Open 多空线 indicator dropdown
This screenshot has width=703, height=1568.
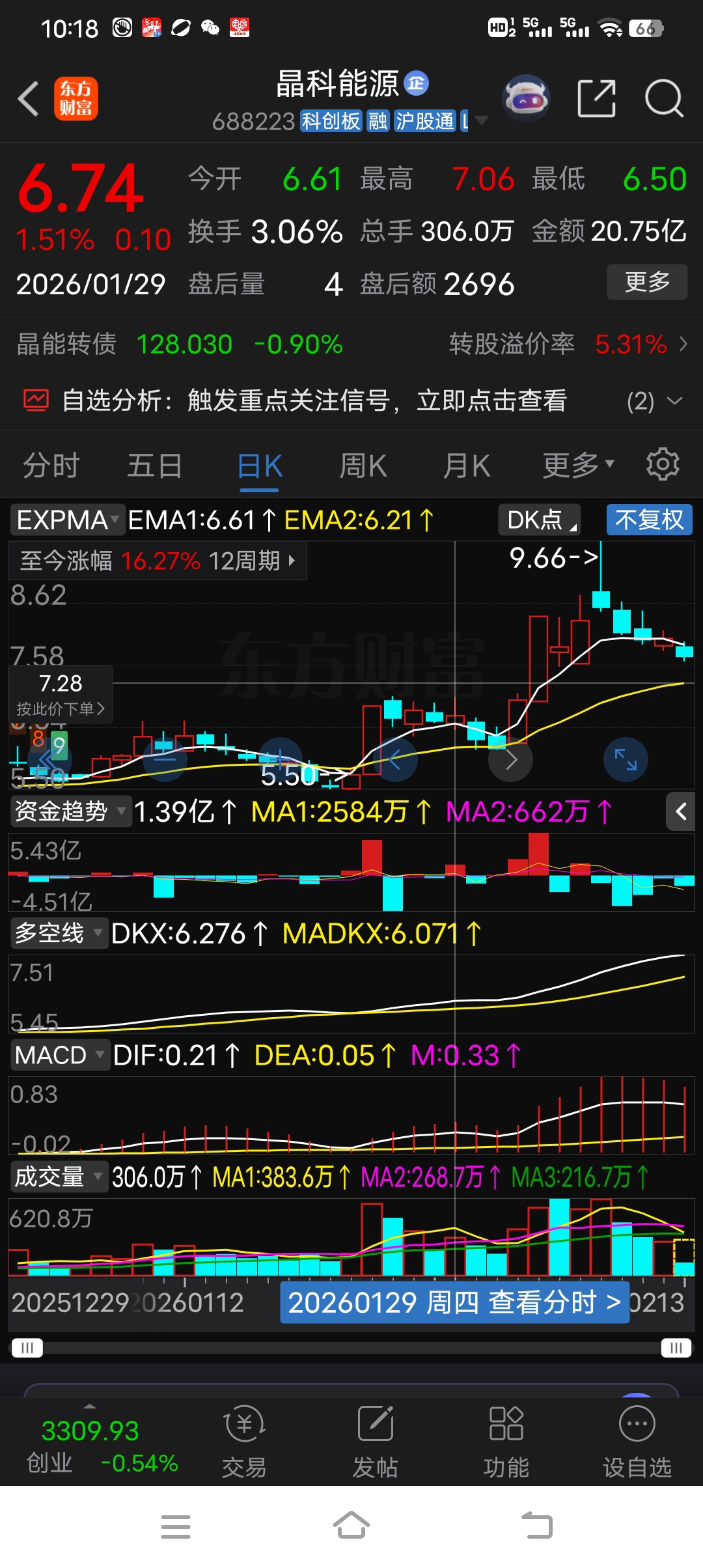59,933
